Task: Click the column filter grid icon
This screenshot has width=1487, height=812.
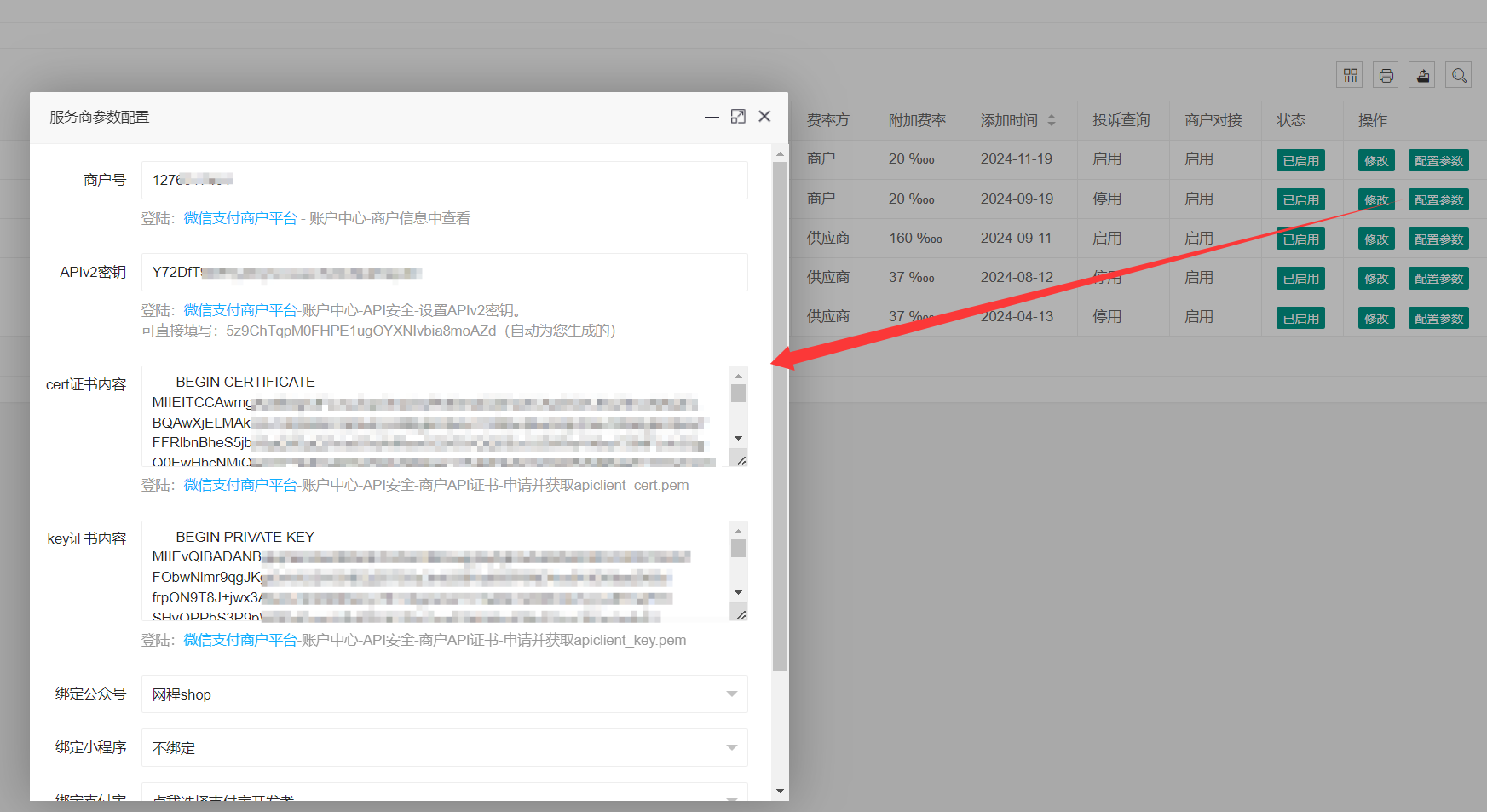Action: tap(1350, 76)
